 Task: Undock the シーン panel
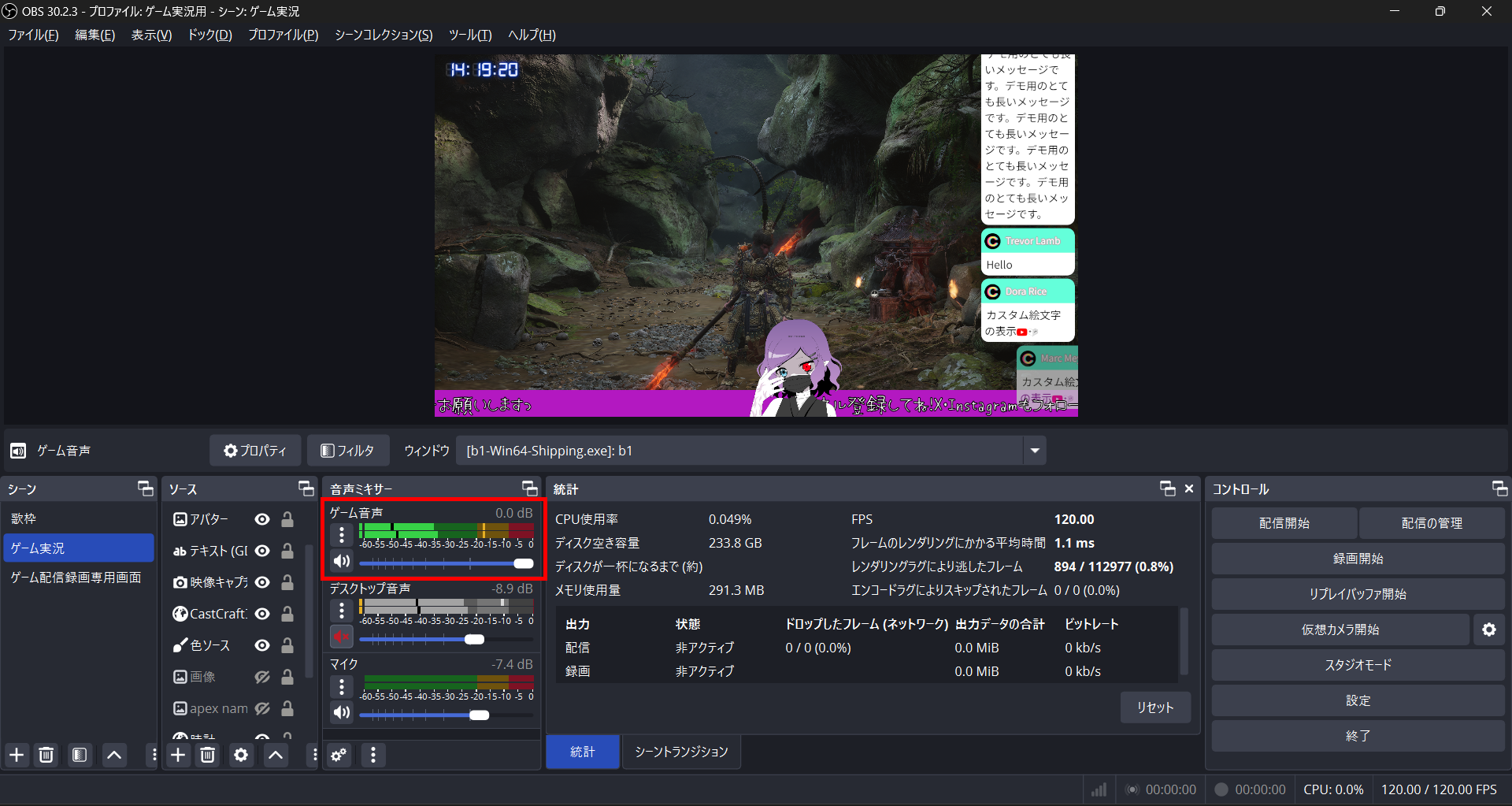coord(146,488)
